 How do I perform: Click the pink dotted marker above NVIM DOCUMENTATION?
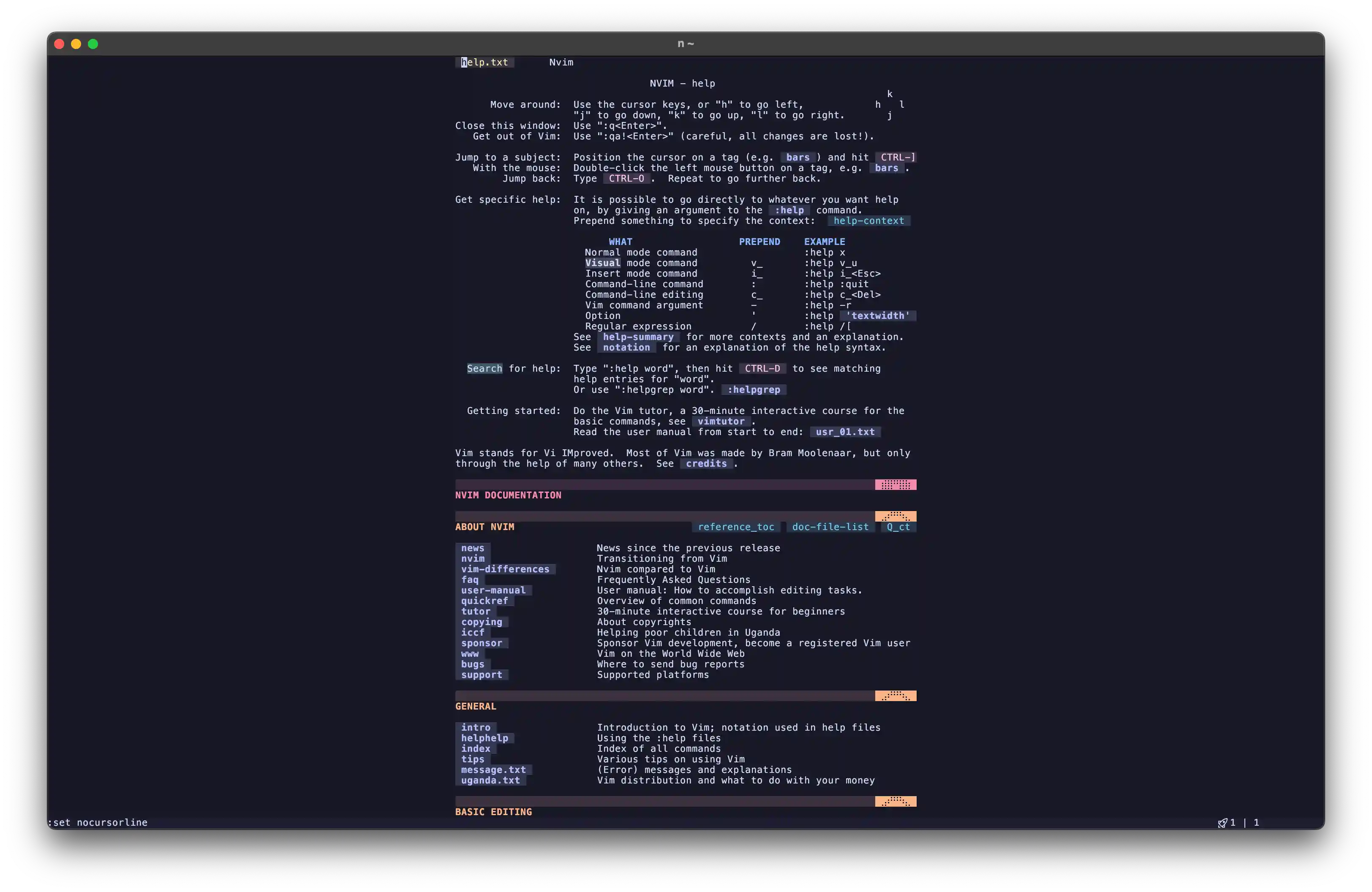coord(895,484)
